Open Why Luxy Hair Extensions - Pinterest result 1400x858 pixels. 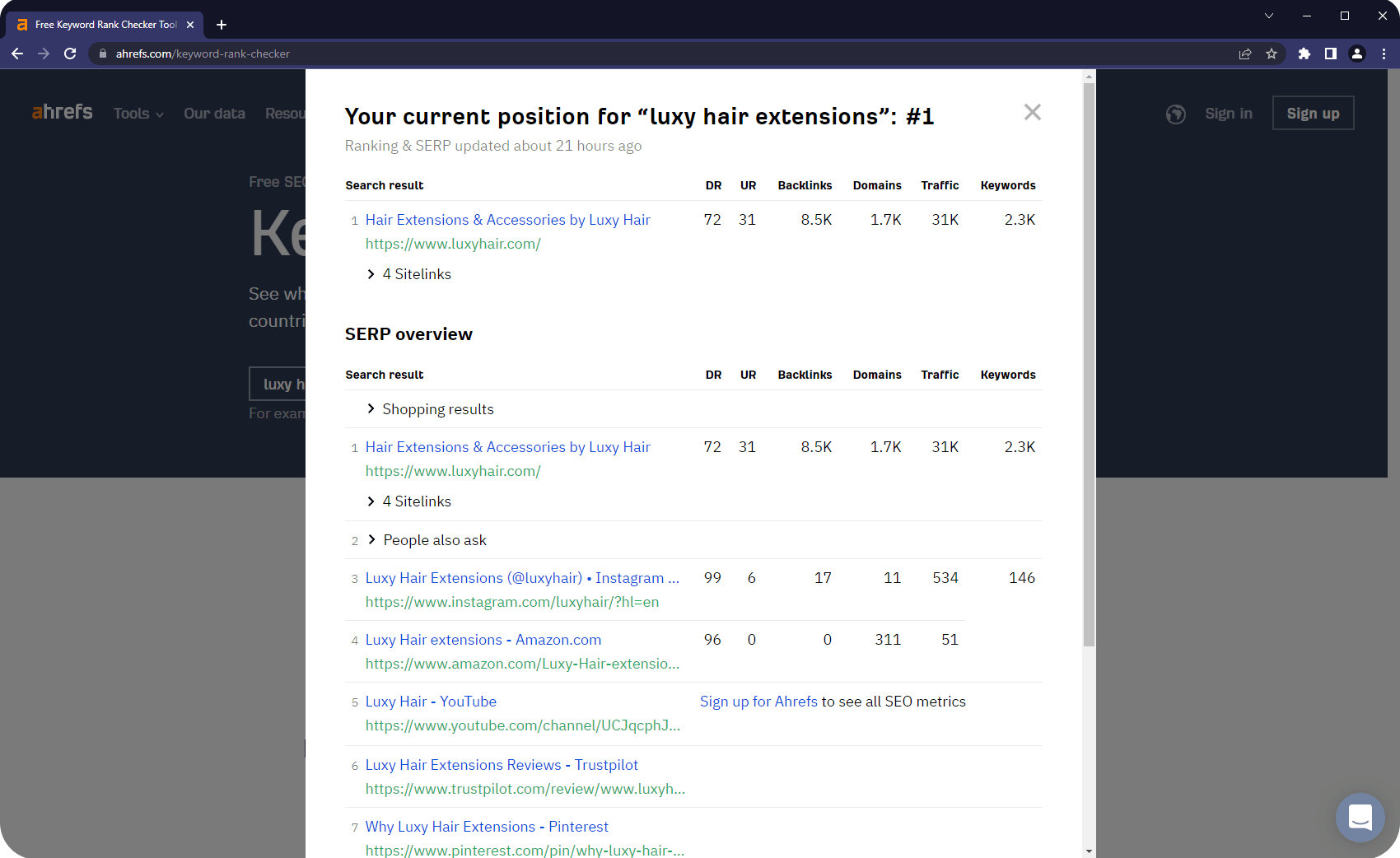tap(487, 827)
